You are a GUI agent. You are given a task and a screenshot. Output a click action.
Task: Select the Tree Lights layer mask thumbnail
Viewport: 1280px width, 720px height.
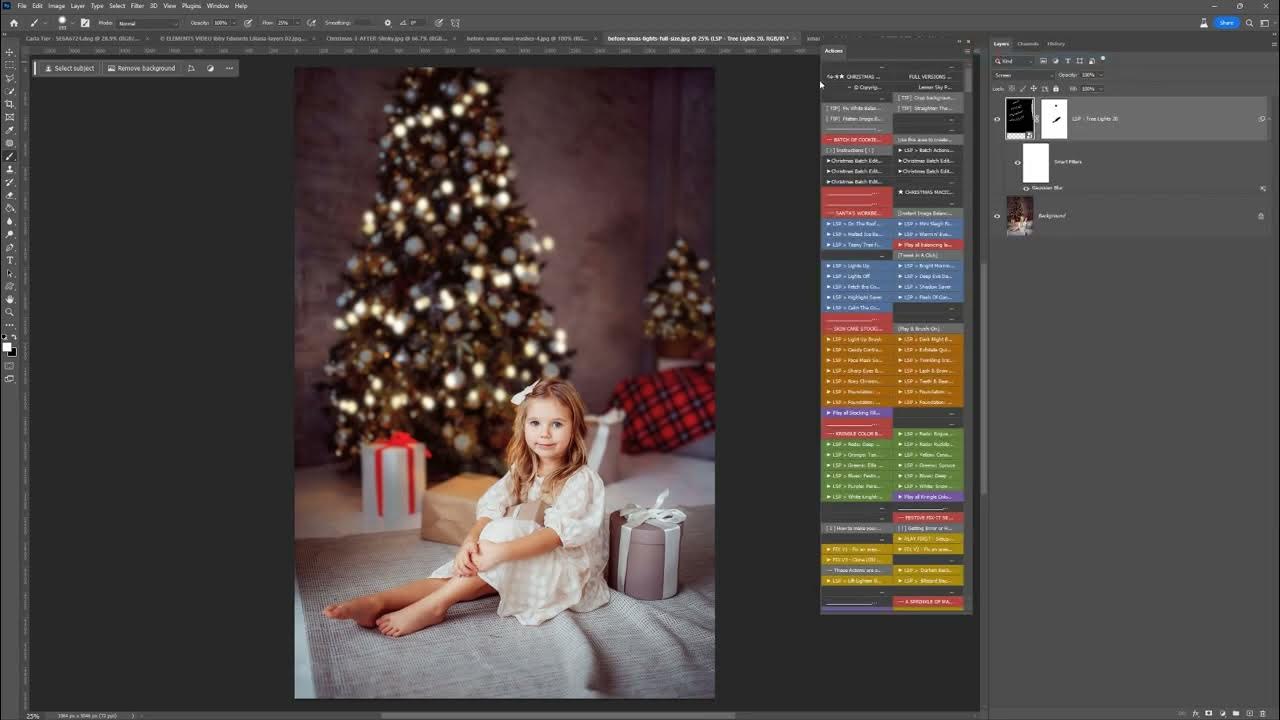pos(1054,119)
